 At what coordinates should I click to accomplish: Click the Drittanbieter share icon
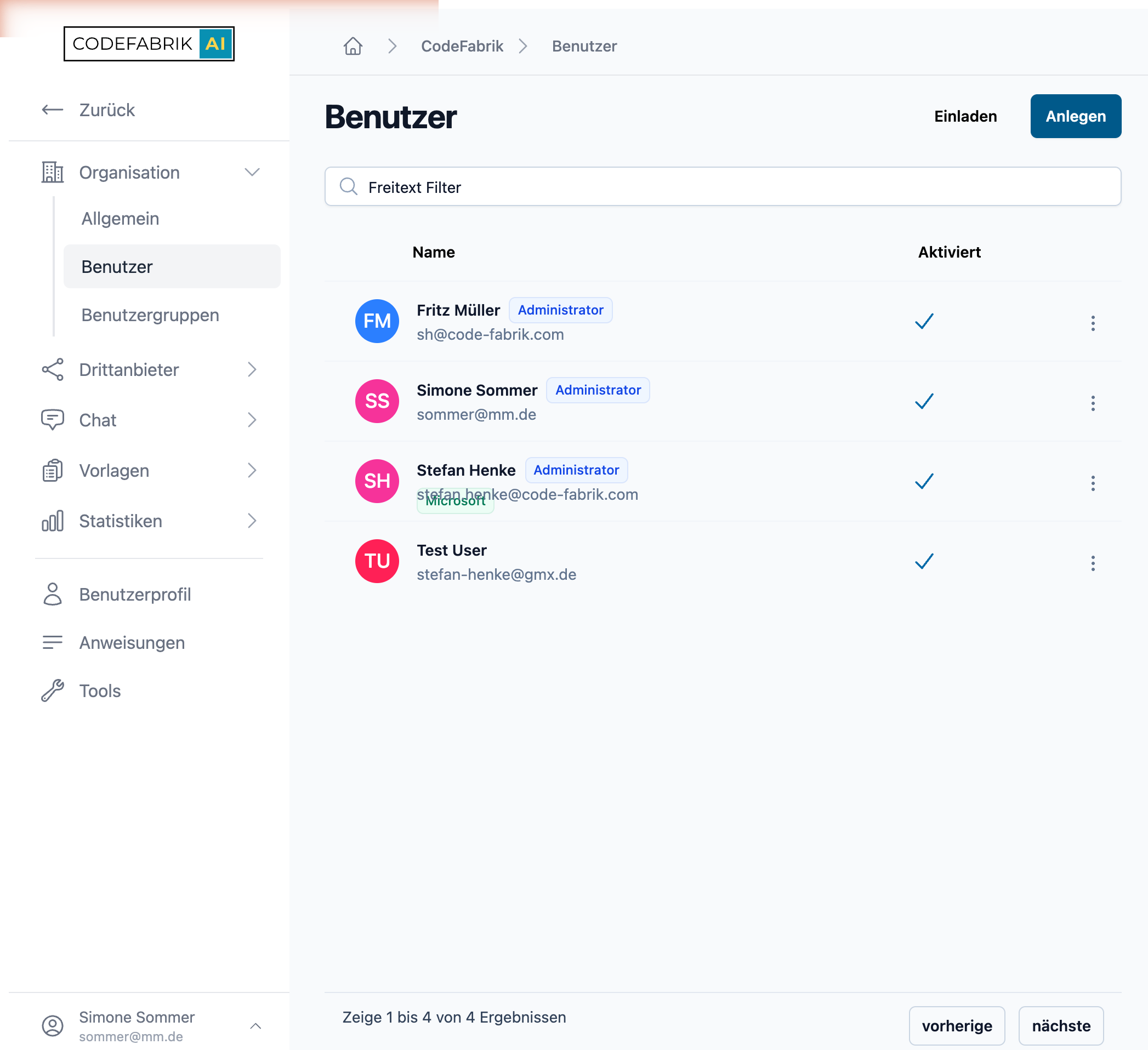click(x=53, y=370)
